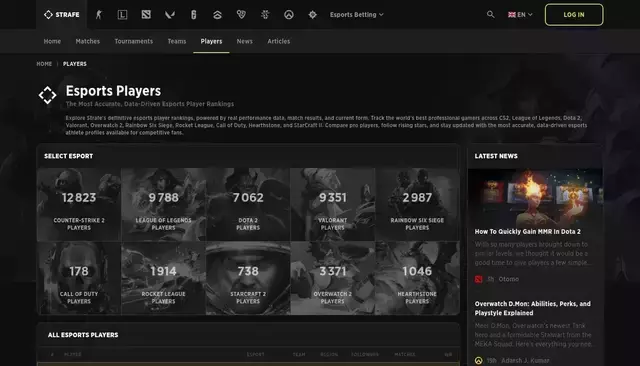The image size is (640, 366).
Task: Select Call of Duty Players card
Action: [x=79, y=278]
